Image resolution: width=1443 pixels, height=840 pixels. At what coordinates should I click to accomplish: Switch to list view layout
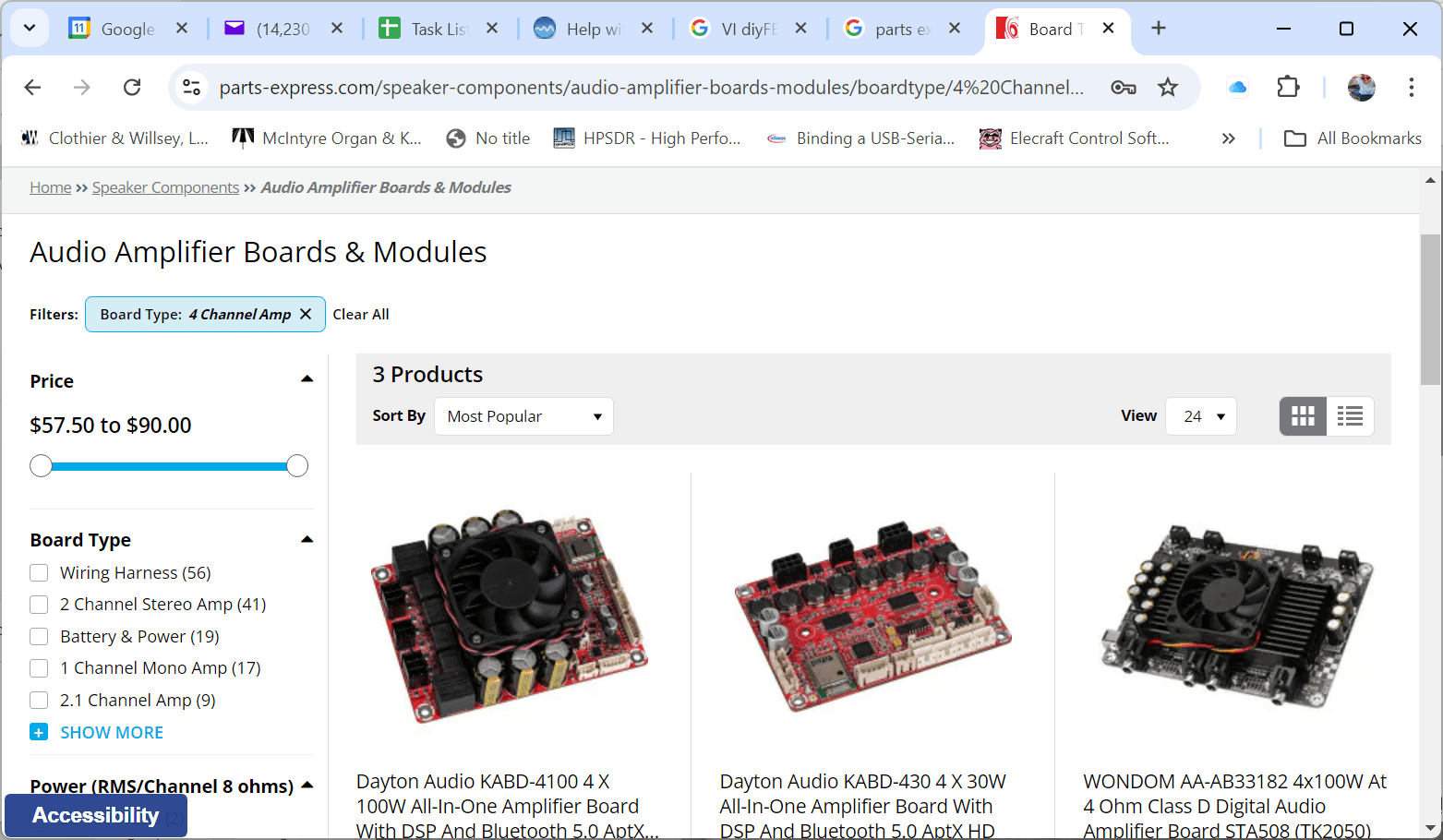[1350, 416]
